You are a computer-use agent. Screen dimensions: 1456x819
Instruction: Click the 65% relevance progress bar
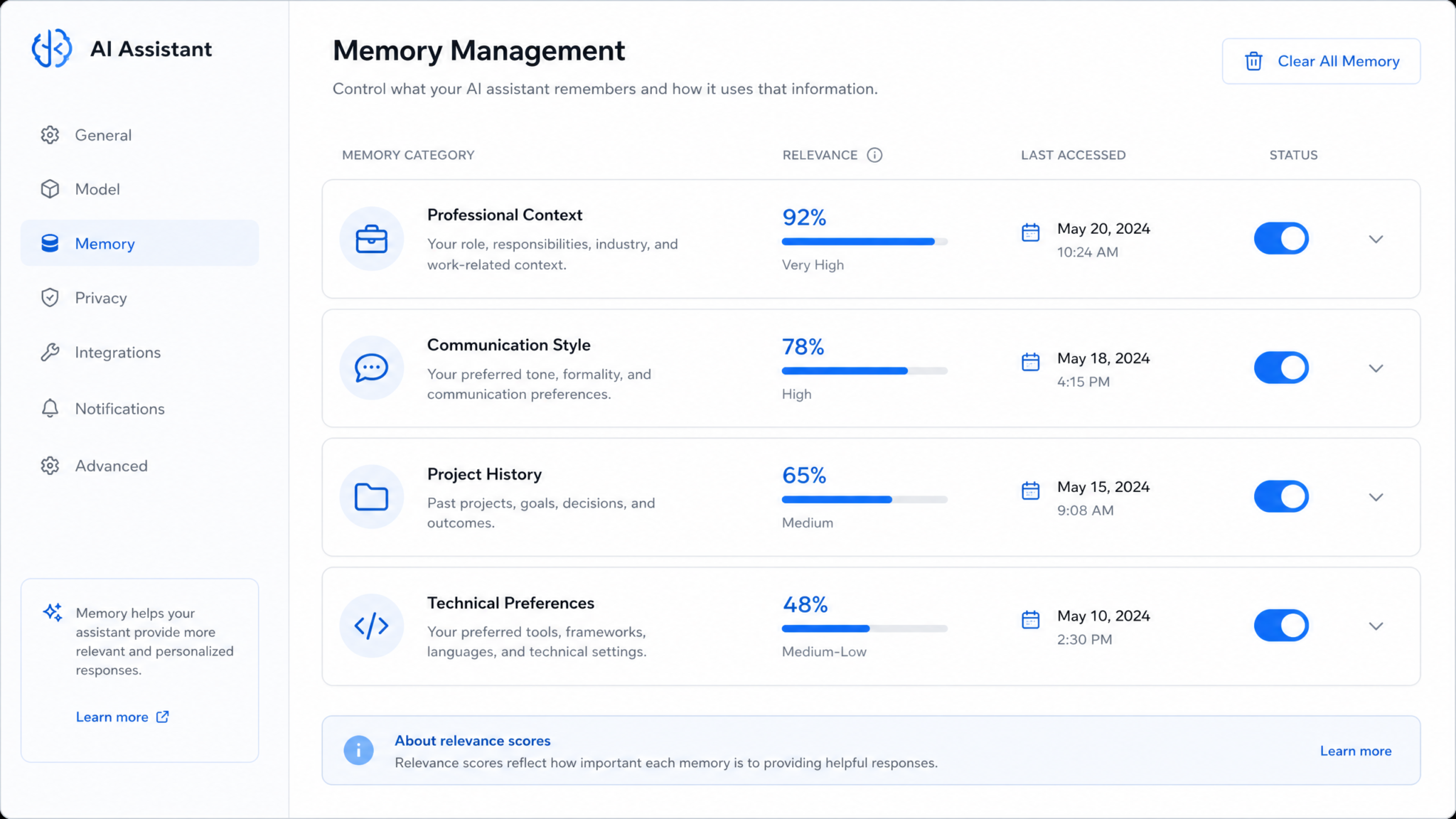(864, 500)
